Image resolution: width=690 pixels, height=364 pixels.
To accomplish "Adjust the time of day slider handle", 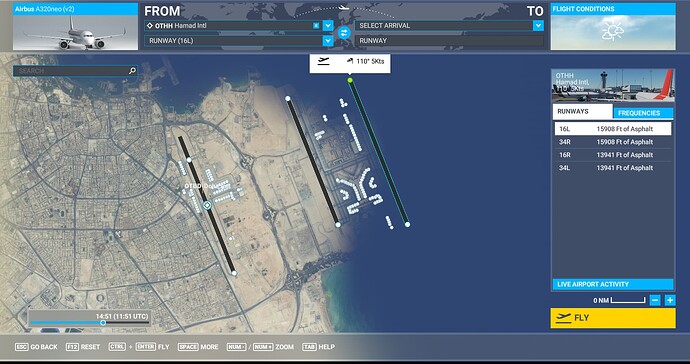I will (x=103, y=323).
